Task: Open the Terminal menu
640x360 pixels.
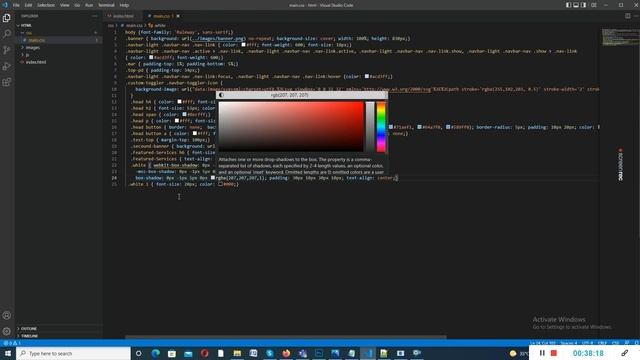Action: [x=107, y=5]
